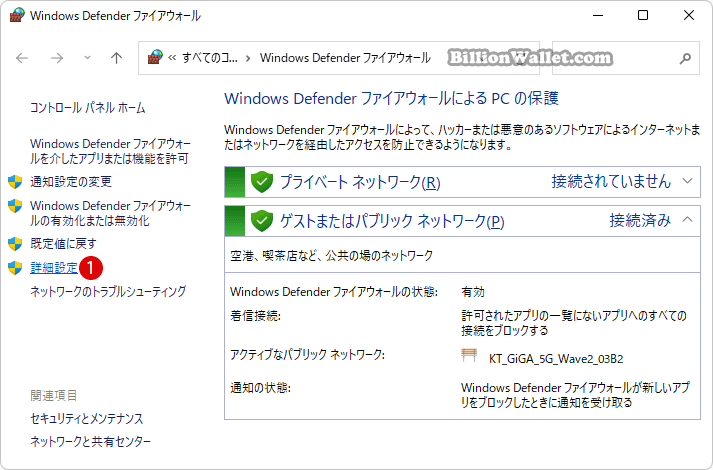Click ゲストまたはパブリック ネットワーク(P) heading
This screenshot has height=470, width=713.
[392, 221]
